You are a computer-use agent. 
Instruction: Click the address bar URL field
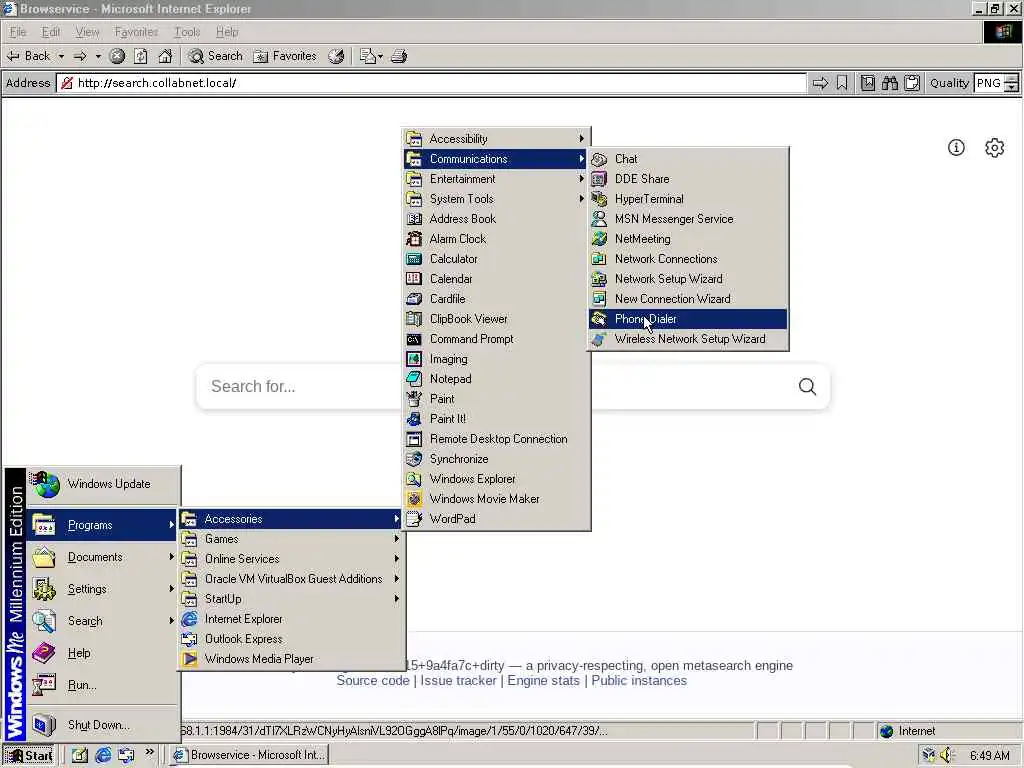(431, 83)
